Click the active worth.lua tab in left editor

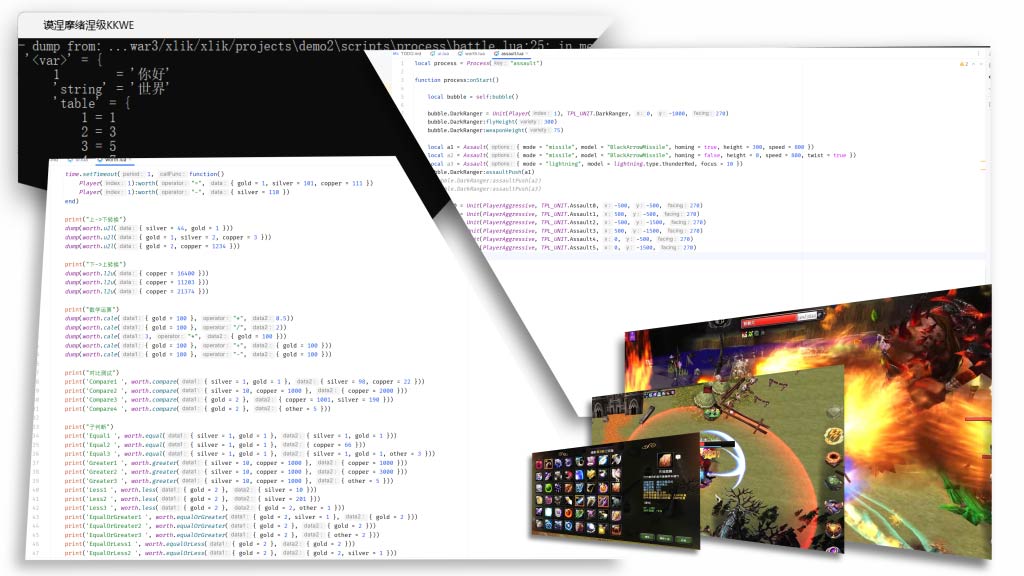[x=116, y=158]
